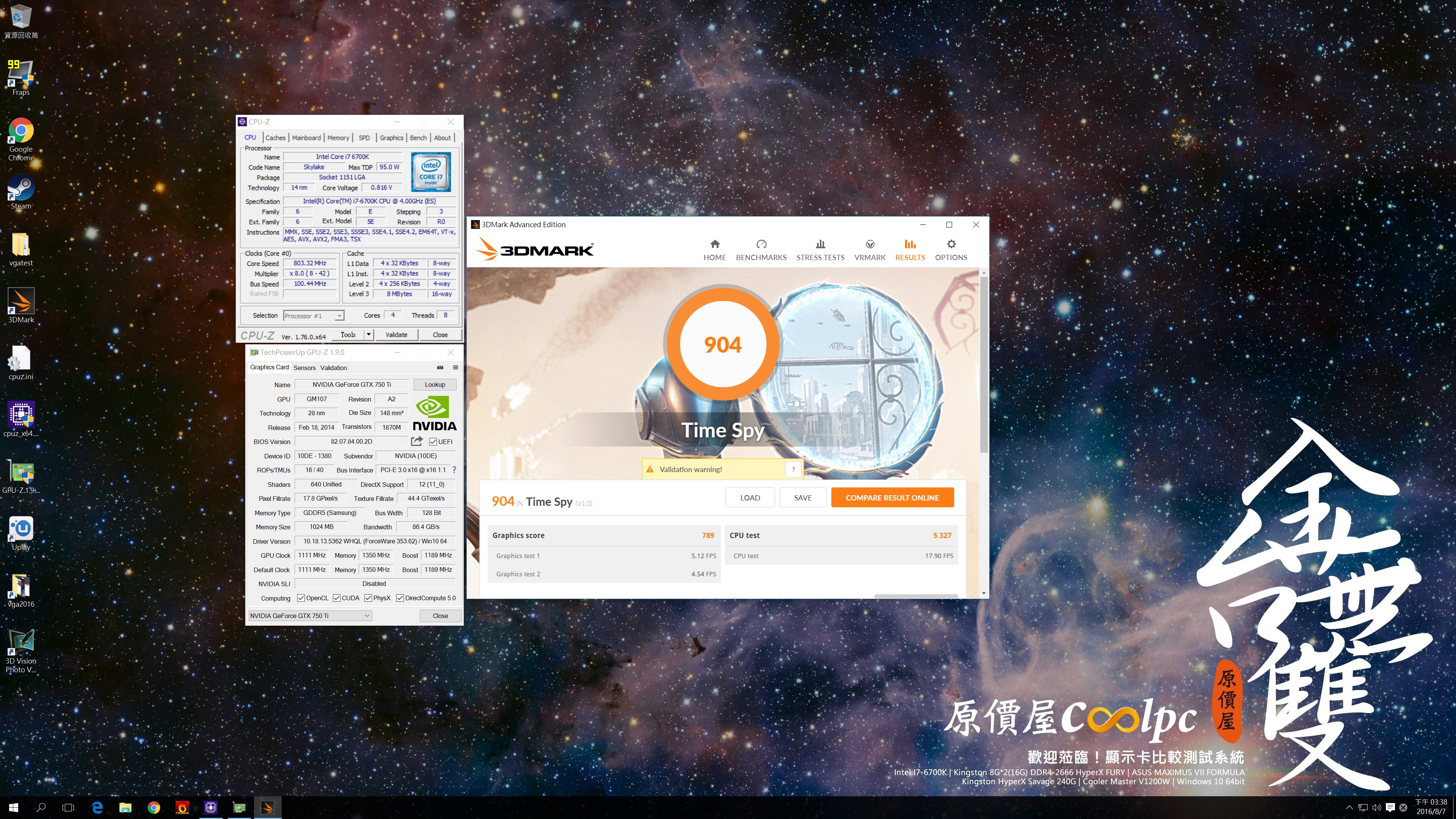
Task: Click Validate button in CPU-Z
Action: [396, 334]
